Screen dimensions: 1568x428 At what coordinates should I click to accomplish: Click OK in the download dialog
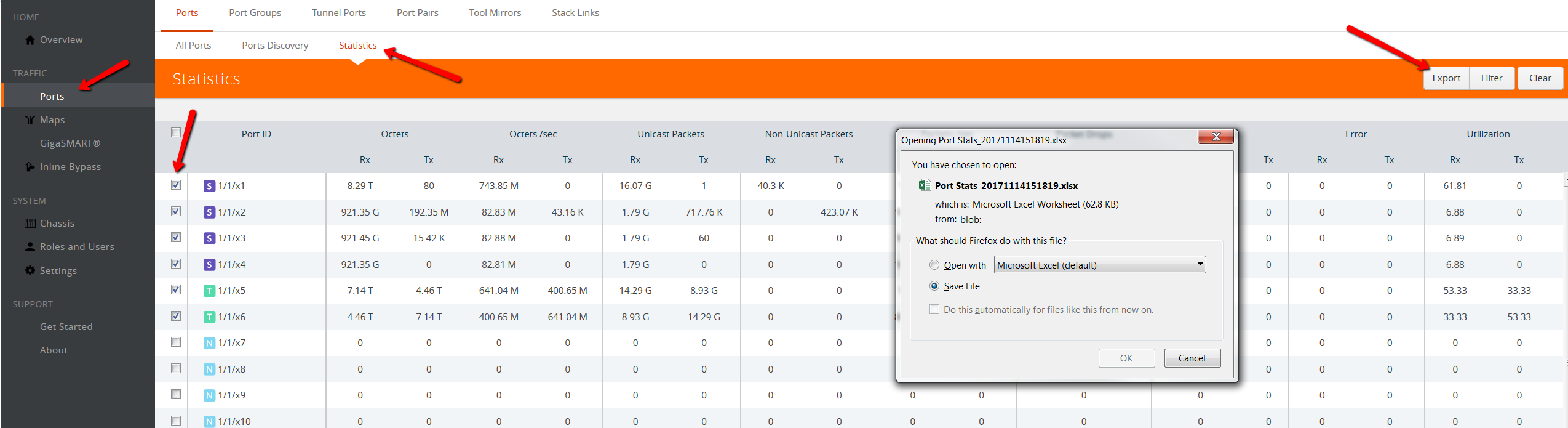pyautogui.click(x=1126, y=358)
